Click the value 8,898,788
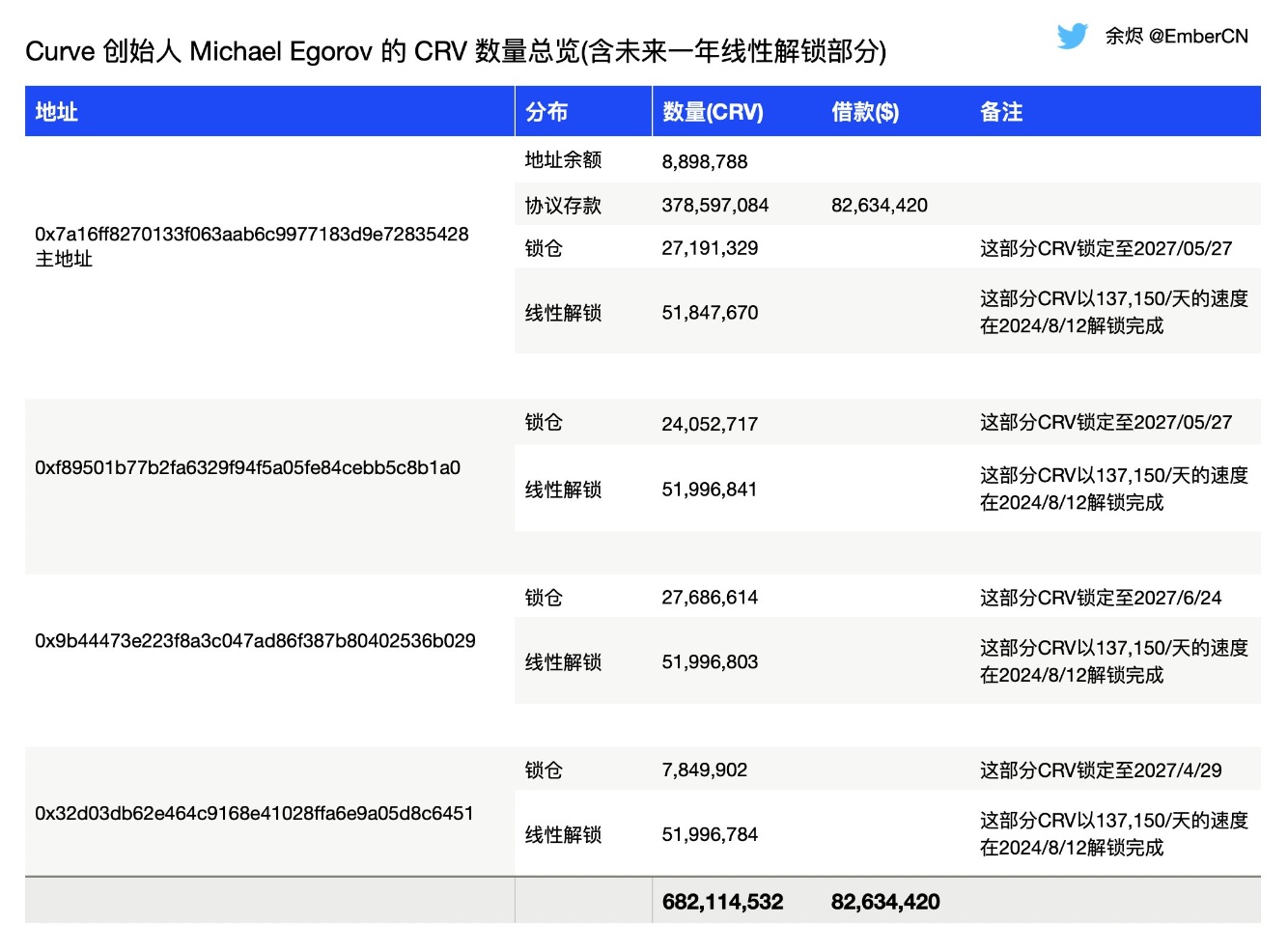Screen dimensions: 1288x952 click(x=705, y=161)
